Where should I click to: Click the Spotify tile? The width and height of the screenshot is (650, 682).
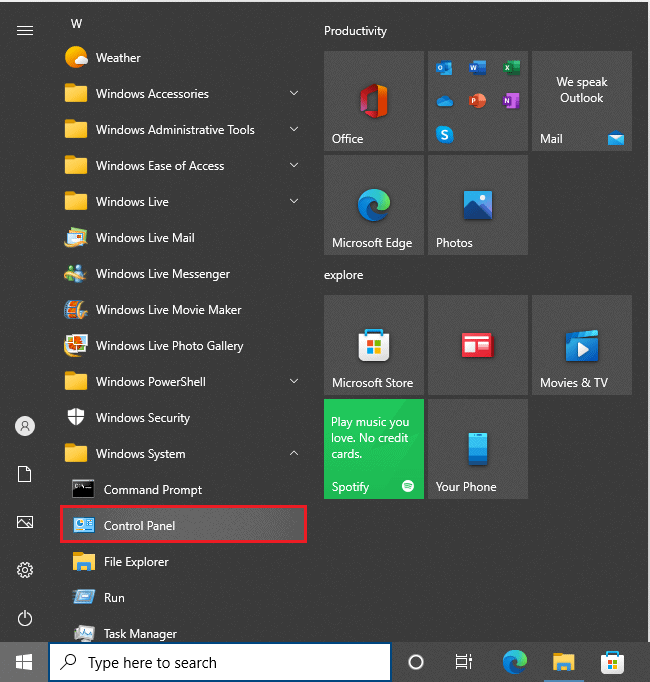click(x=374, y=449)
